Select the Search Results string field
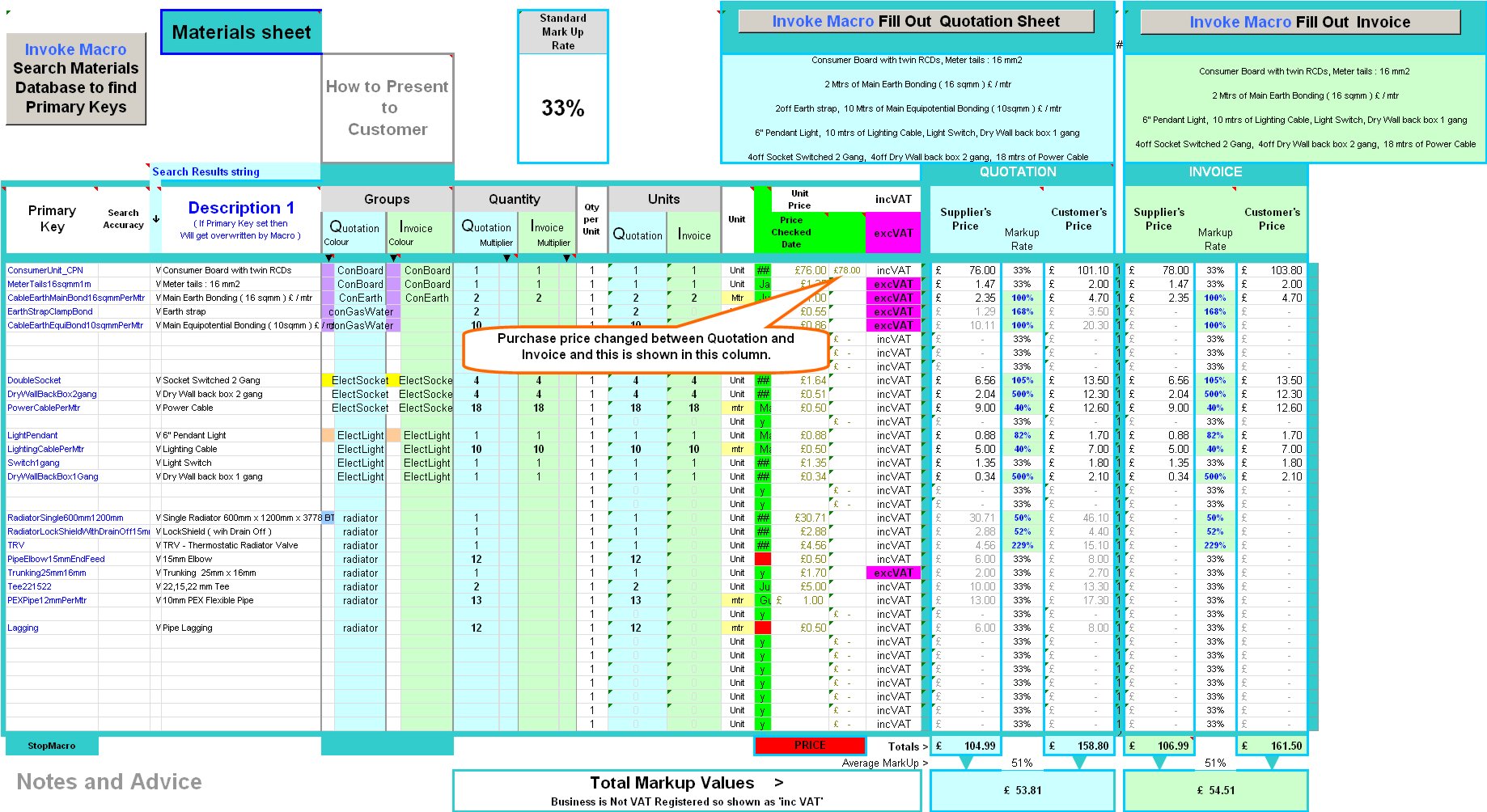The image size is (1487, 812). point(235,171)
